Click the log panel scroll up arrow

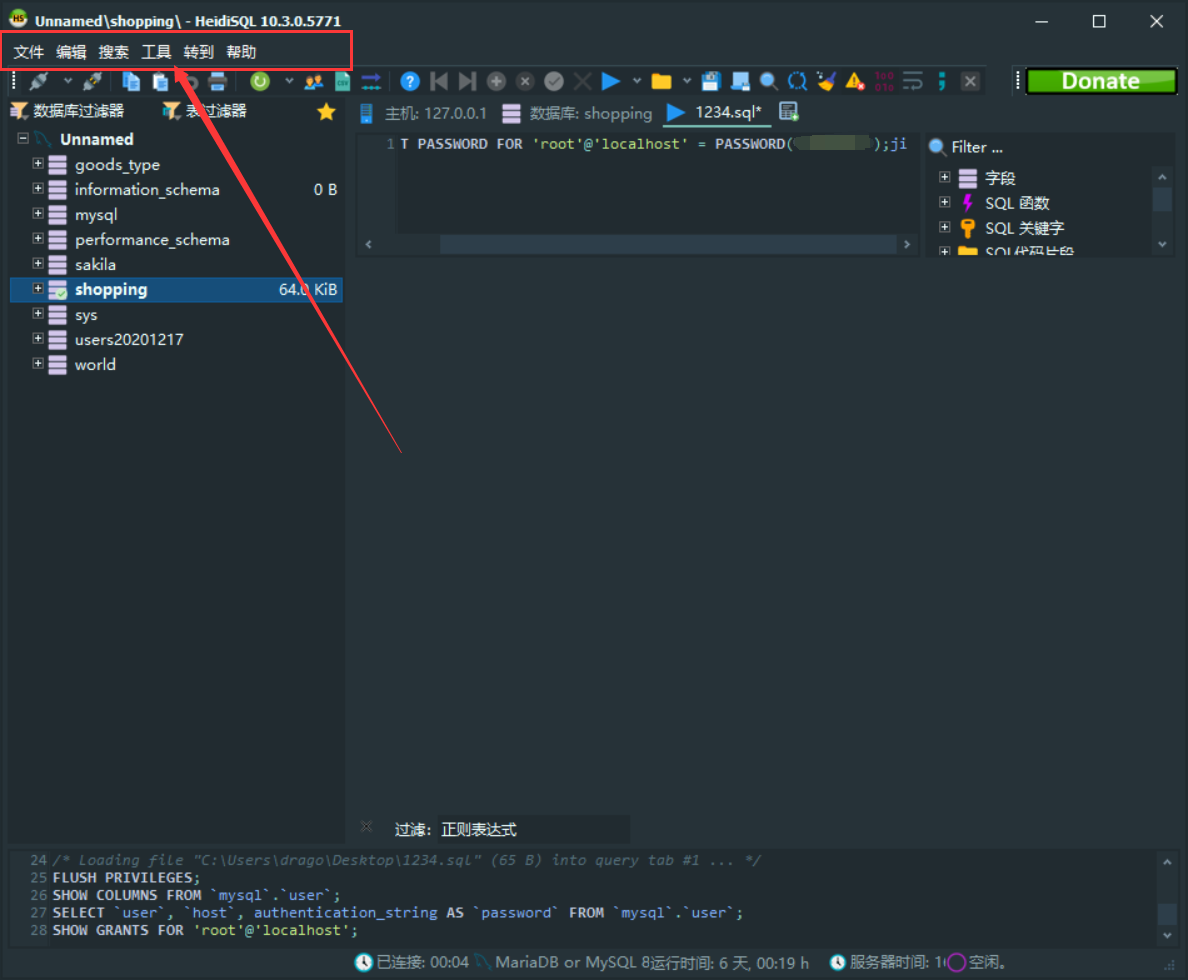tap(1167, 863)
